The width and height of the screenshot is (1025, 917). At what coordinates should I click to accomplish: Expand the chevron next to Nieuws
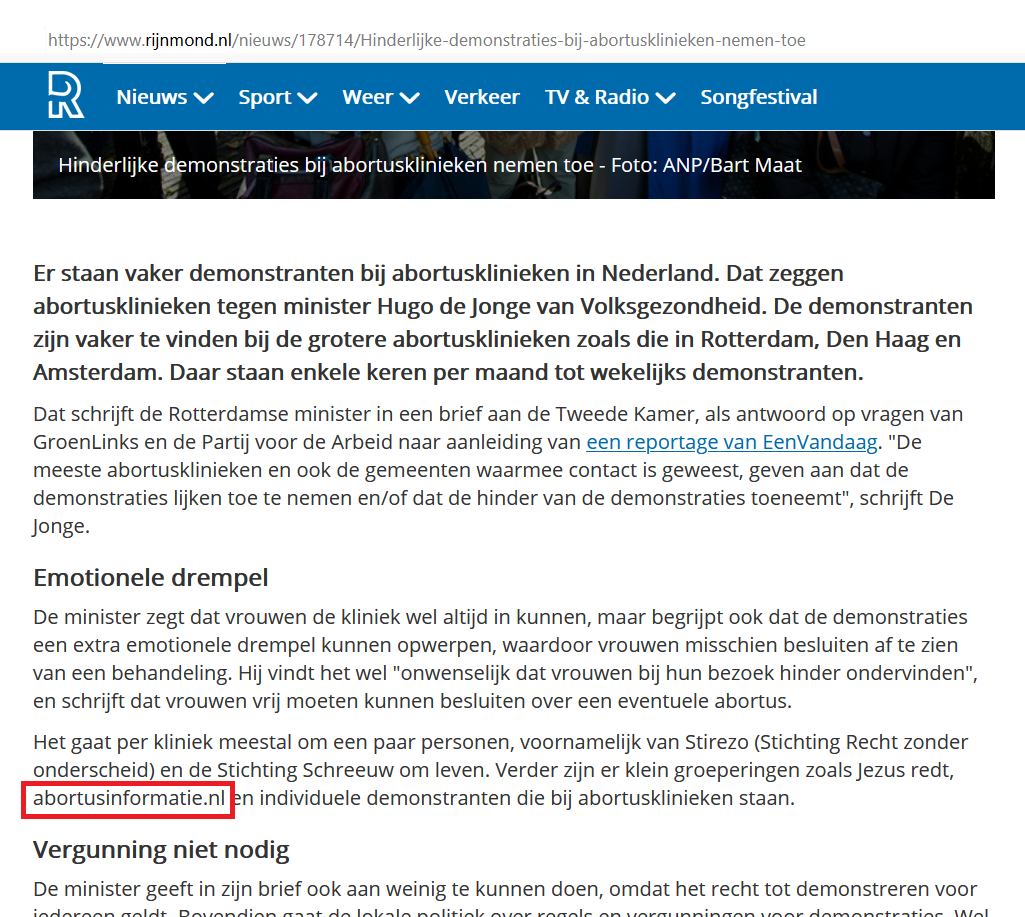coord(203,98)
